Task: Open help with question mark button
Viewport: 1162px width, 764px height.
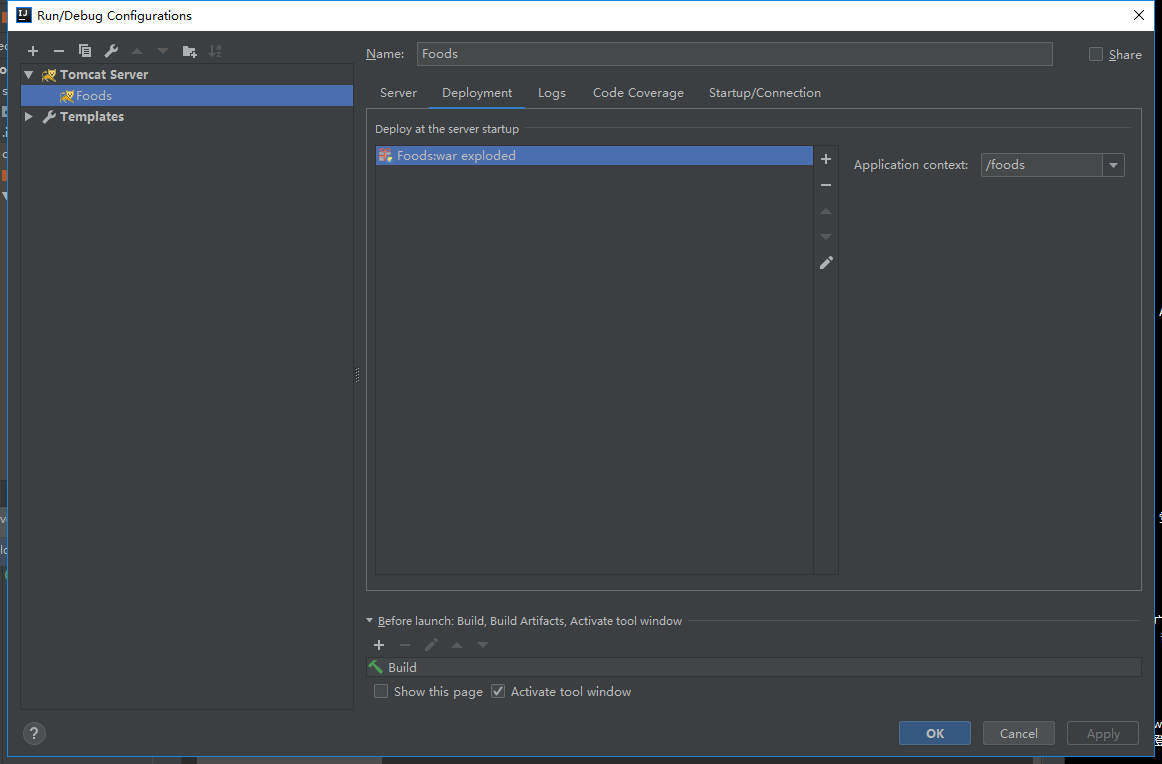Action: 34,734
